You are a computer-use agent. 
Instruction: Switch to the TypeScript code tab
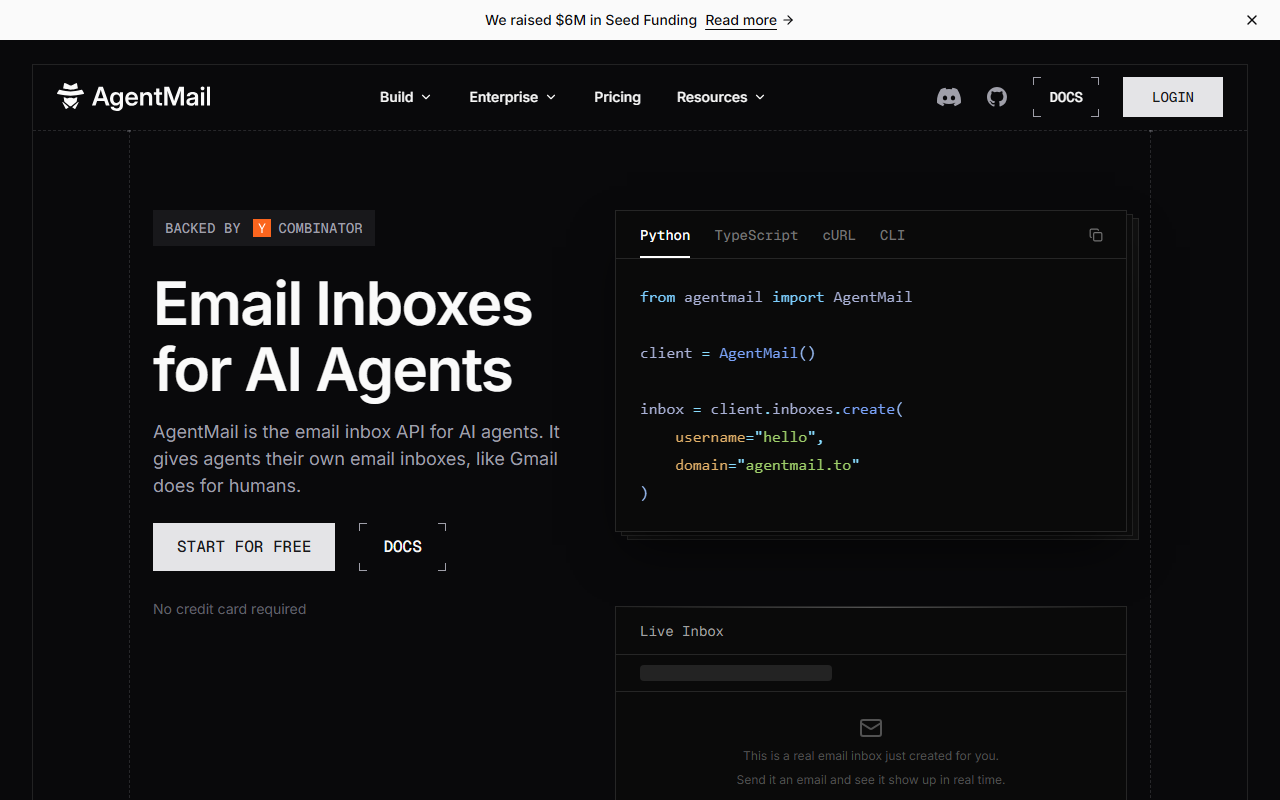(756, 235)
